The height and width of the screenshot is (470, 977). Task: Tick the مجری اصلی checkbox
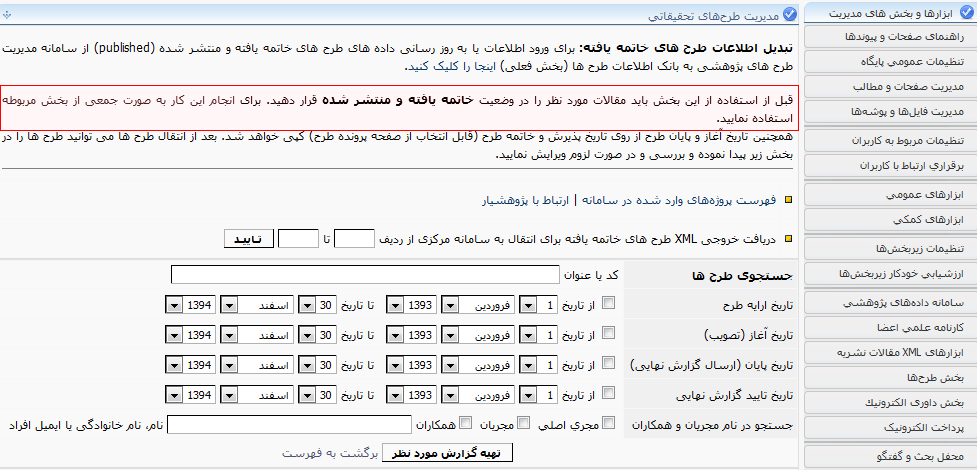coord(609,425)
